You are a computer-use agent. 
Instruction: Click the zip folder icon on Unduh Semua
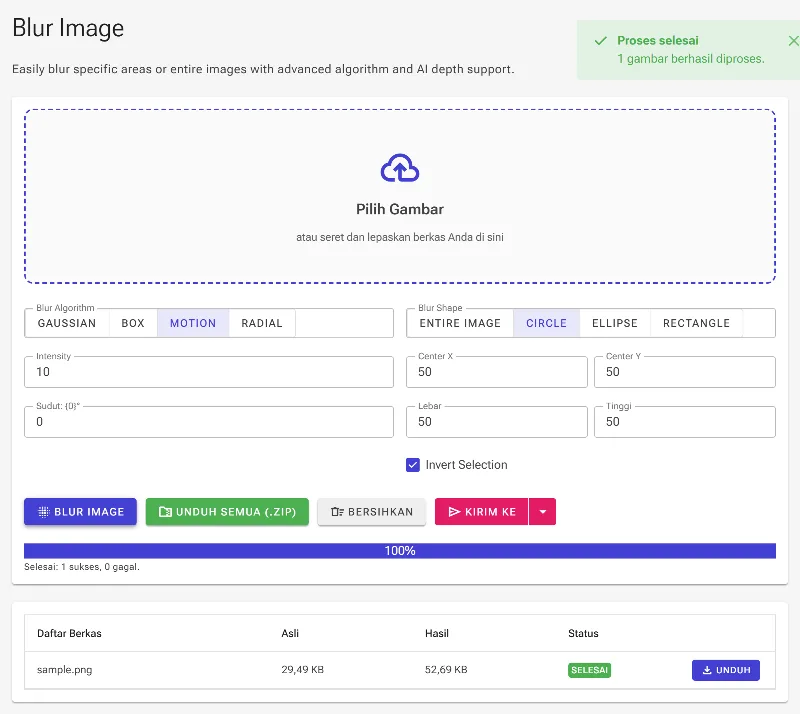tap(165, 512)
